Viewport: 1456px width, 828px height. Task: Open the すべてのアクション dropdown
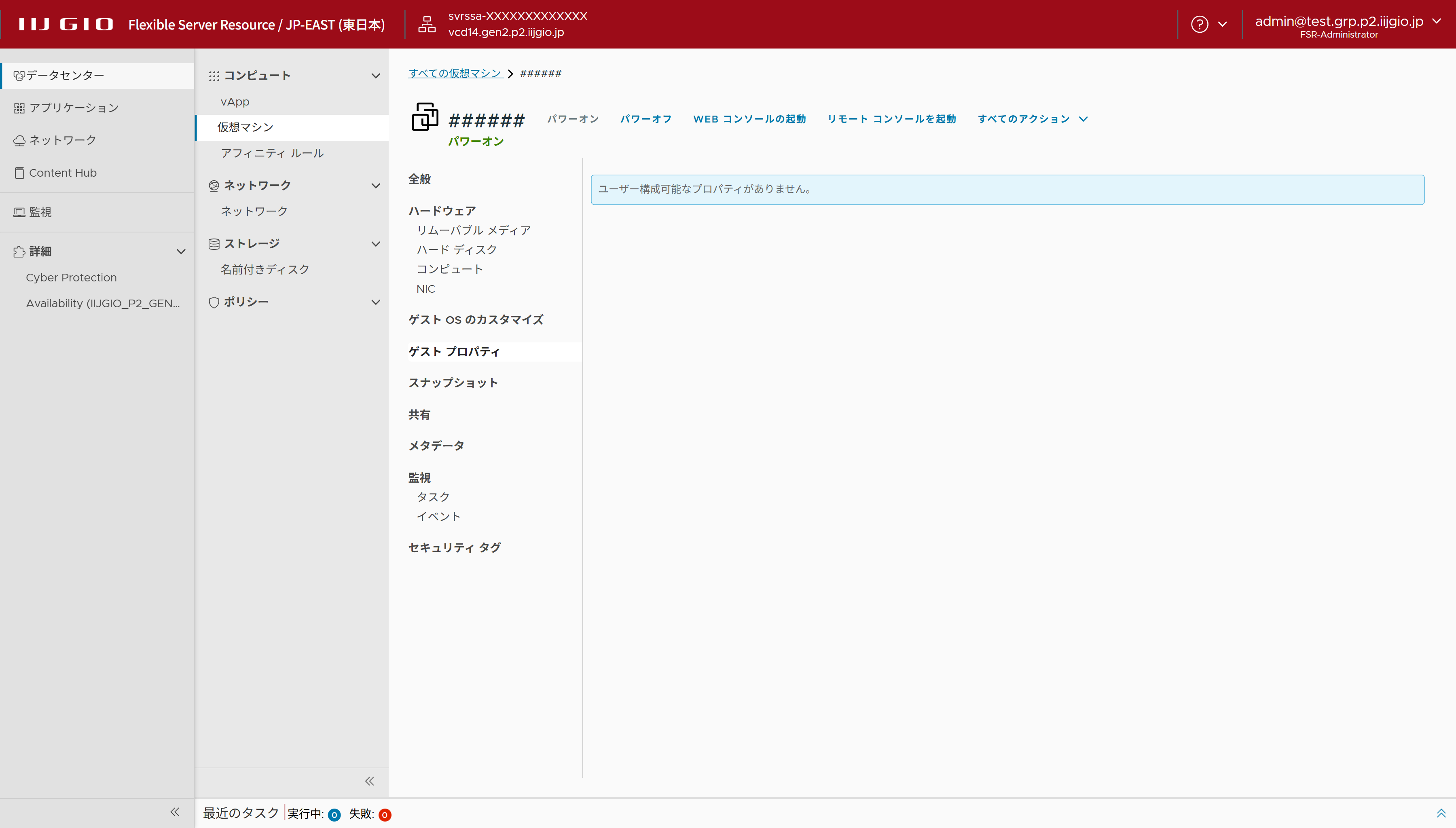tap(1032, 119)
